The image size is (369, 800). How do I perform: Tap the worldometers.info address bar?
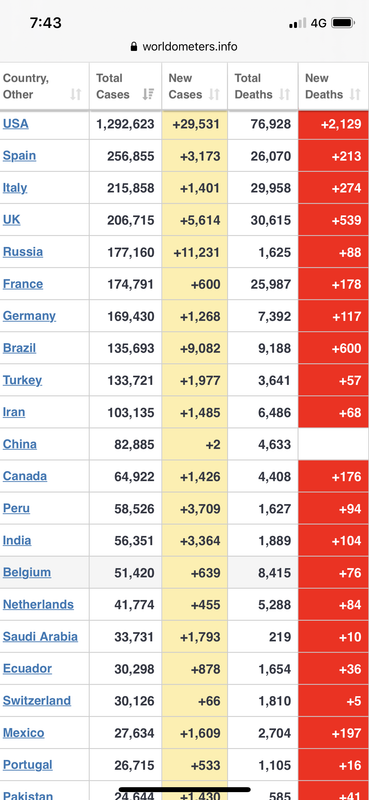[184, 47]
